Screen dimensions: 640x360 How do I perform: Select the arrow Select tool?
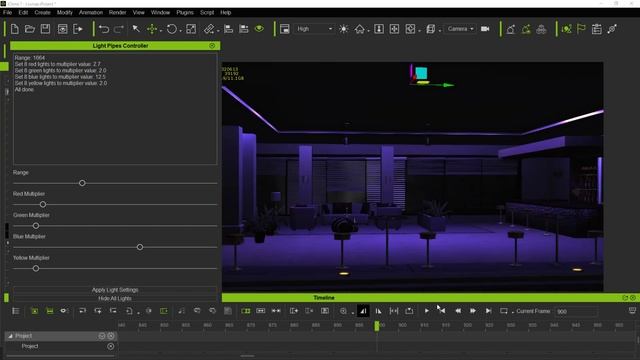click(136, 29)
